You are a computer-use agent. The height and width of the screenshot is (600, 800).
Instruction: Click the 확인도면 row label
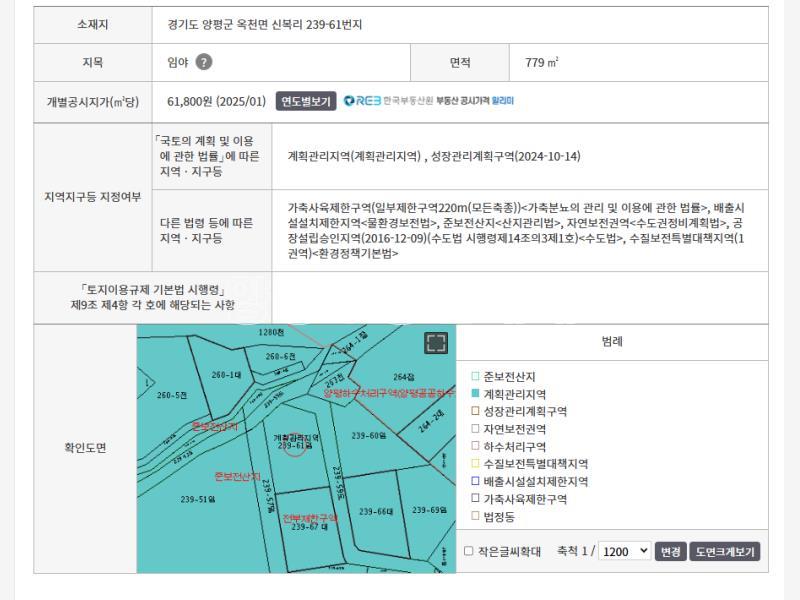tap(85, 448)
